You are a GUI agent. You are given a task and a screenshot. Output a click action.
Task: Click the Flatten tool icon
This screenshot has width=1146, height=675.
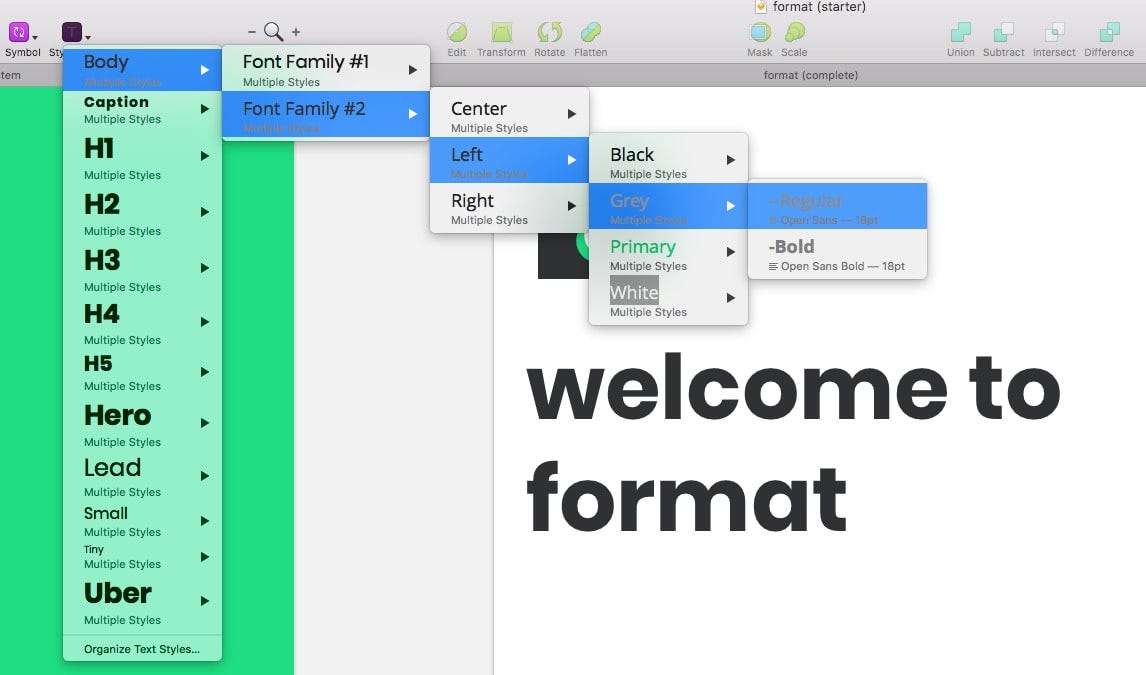[x=591, y=32]
